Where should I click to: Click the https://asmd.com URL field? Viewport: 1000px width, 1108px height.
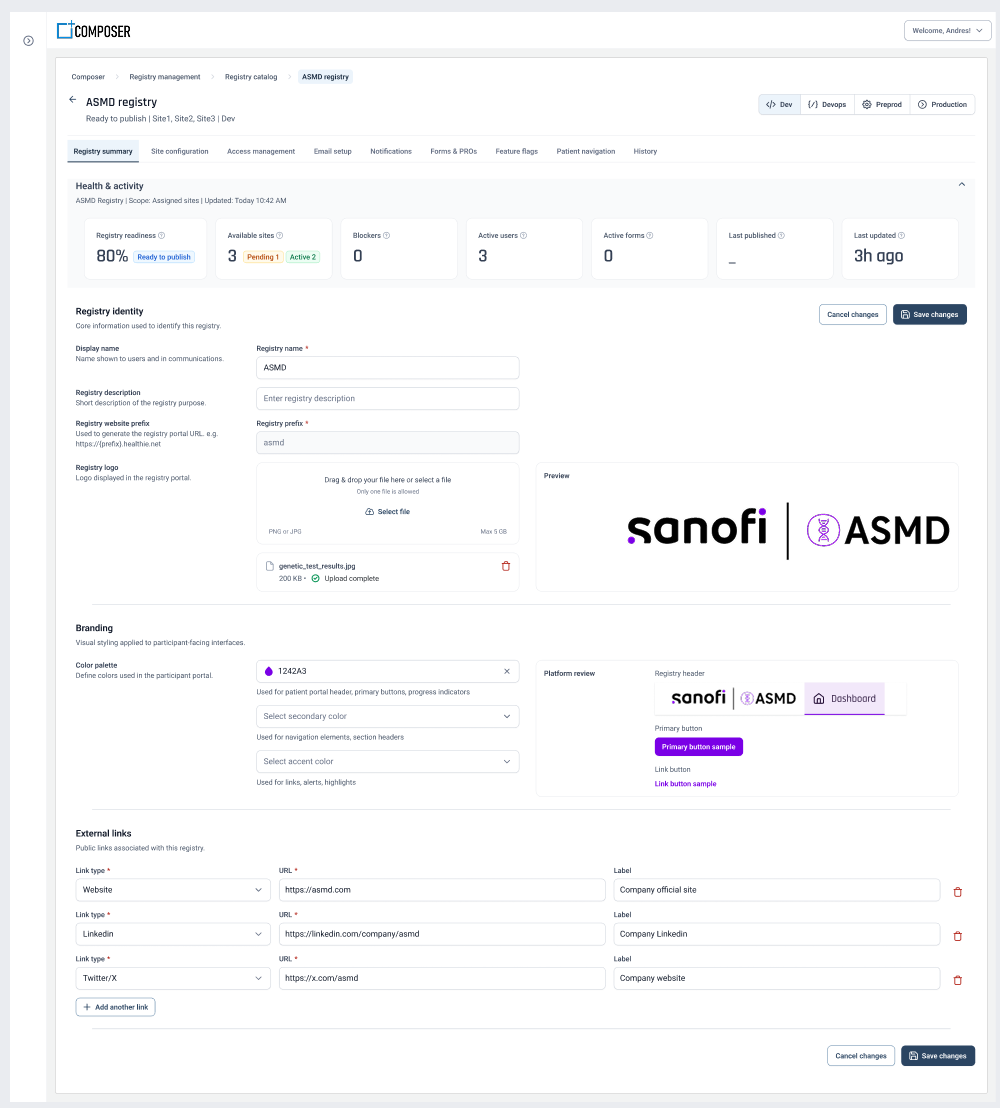442,890
